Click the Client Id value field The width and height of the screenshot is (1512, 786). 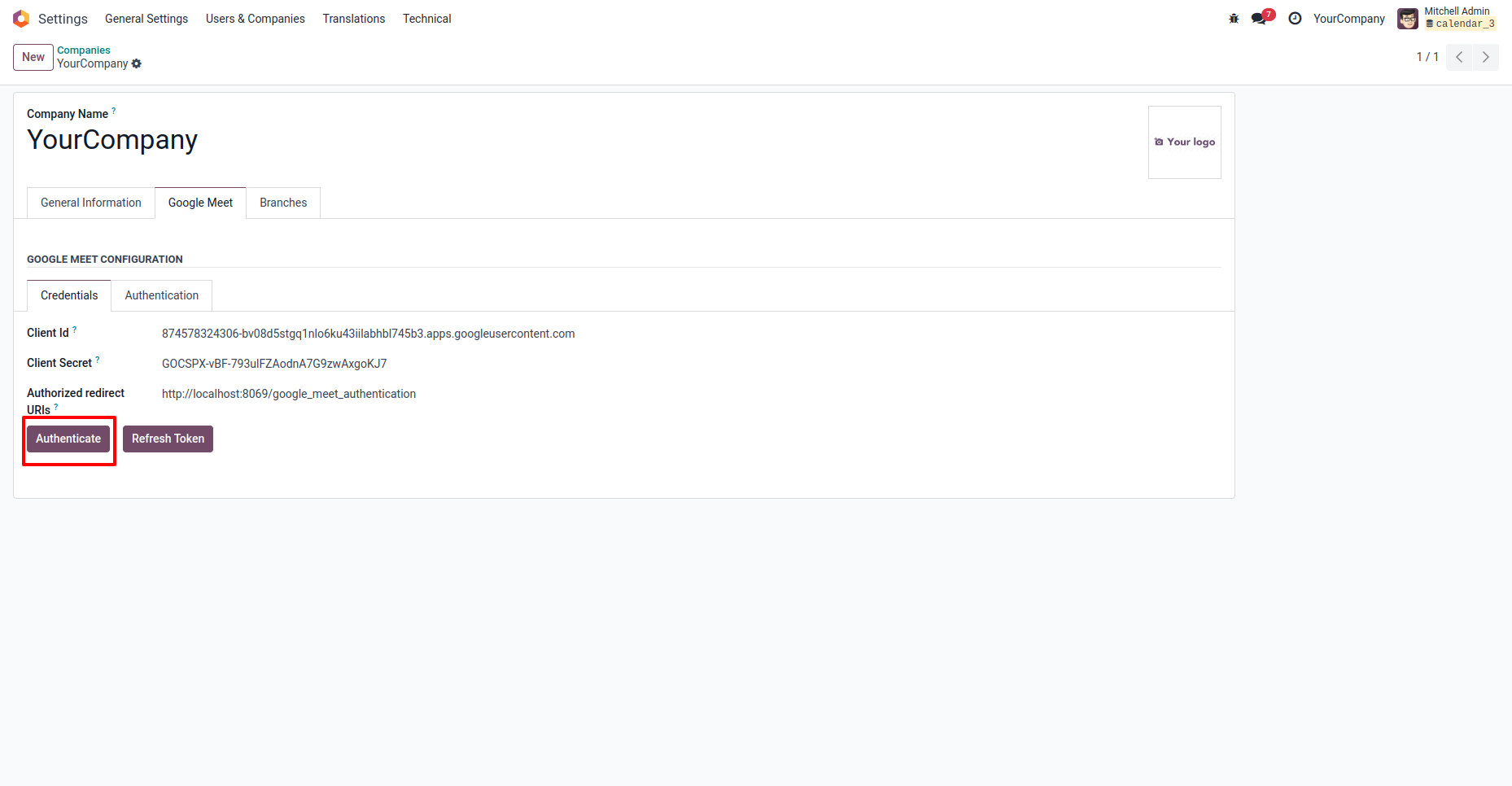click(368, 334)
